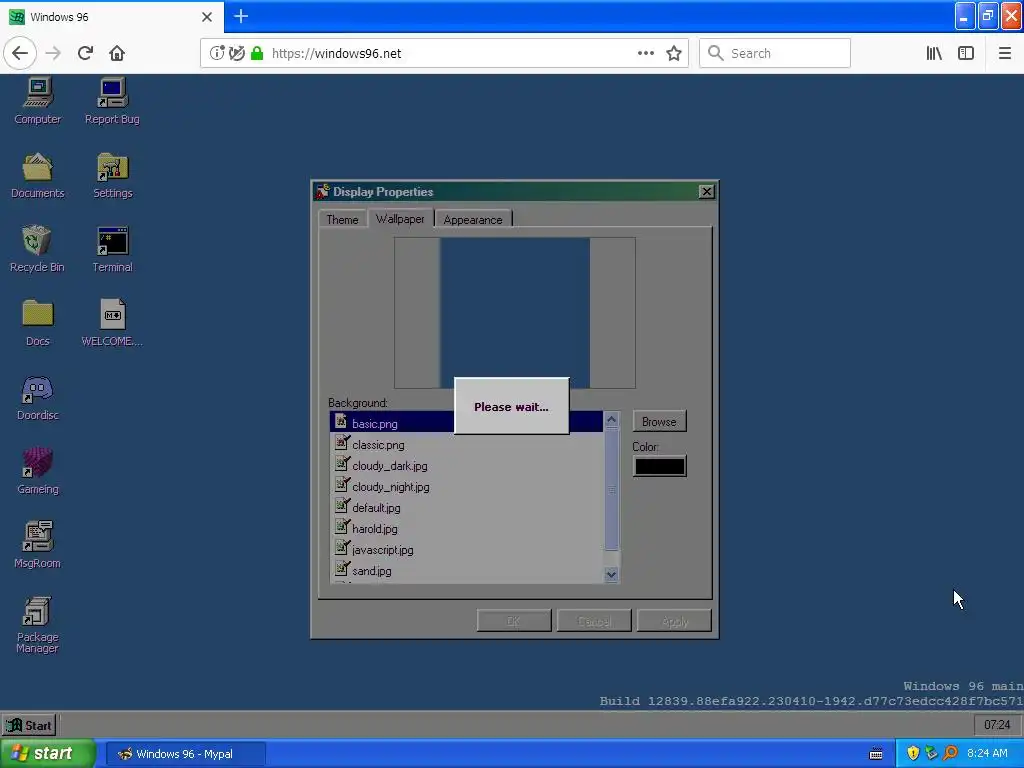Screen dimensions: 1024x768
Task: Click the orange magnifier tray icon
Action: [x=950, y=753]
